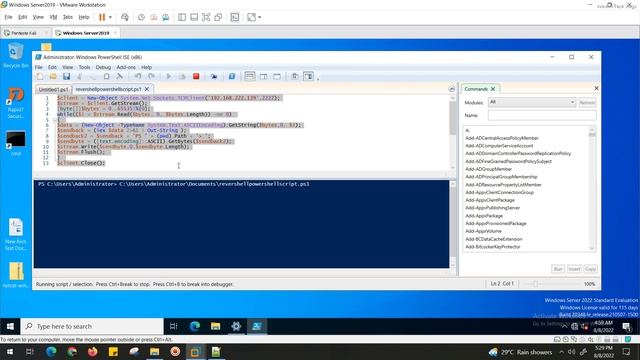Viewport: 640px width, 360px height.
Task: Click Refresh button in Commands pane
Action: [x=587, y=102]
